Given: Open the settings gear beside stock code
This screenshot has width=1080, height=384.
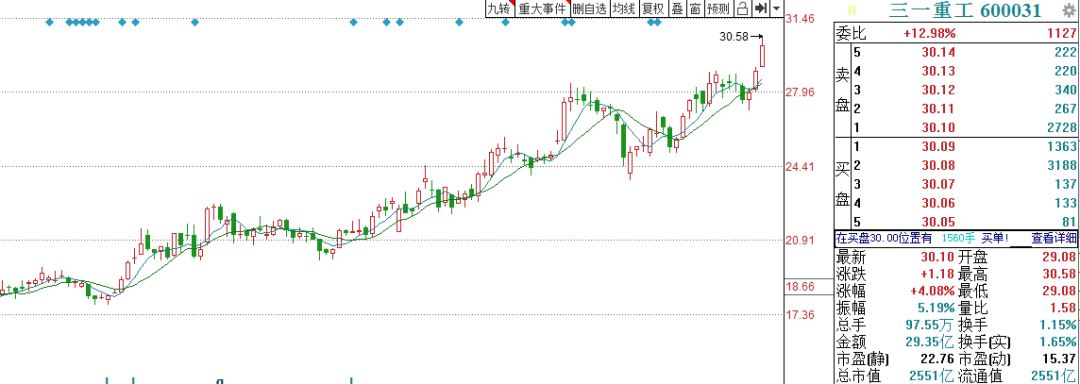Looking at the screenshot, I should click(x=1069, y=10).
